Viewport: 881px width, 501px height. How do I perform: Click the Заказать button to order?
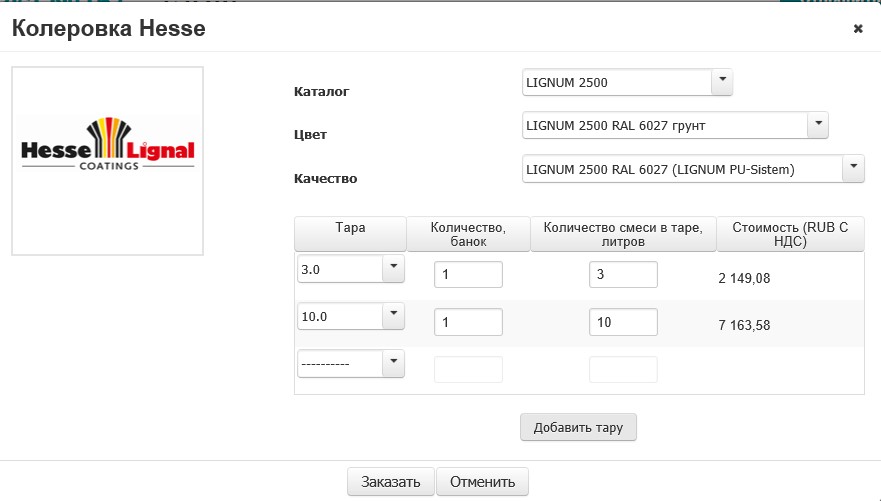tap(390, 482)
